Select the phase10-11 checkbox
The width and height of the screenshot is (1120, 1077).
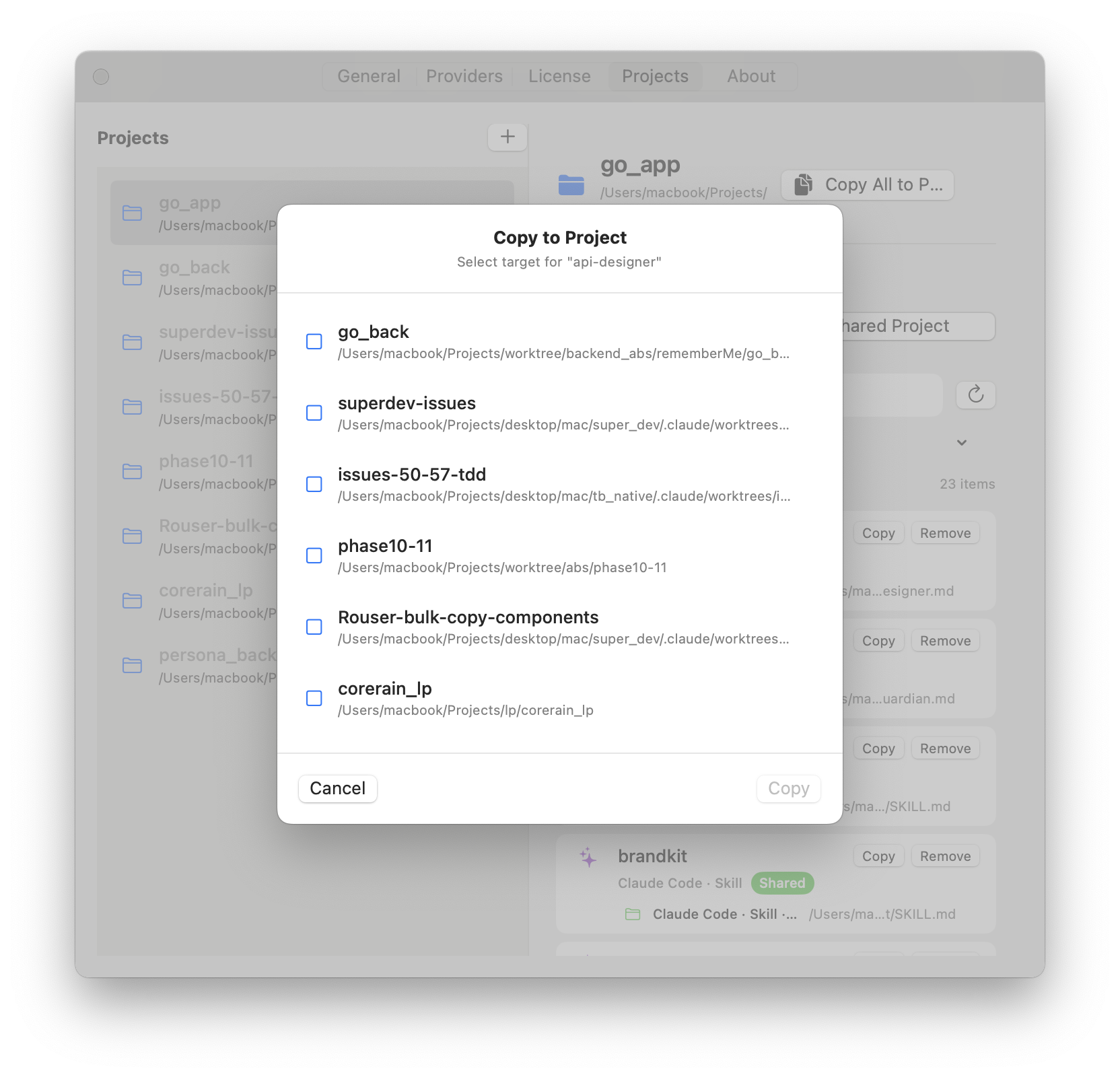[314, 555]
